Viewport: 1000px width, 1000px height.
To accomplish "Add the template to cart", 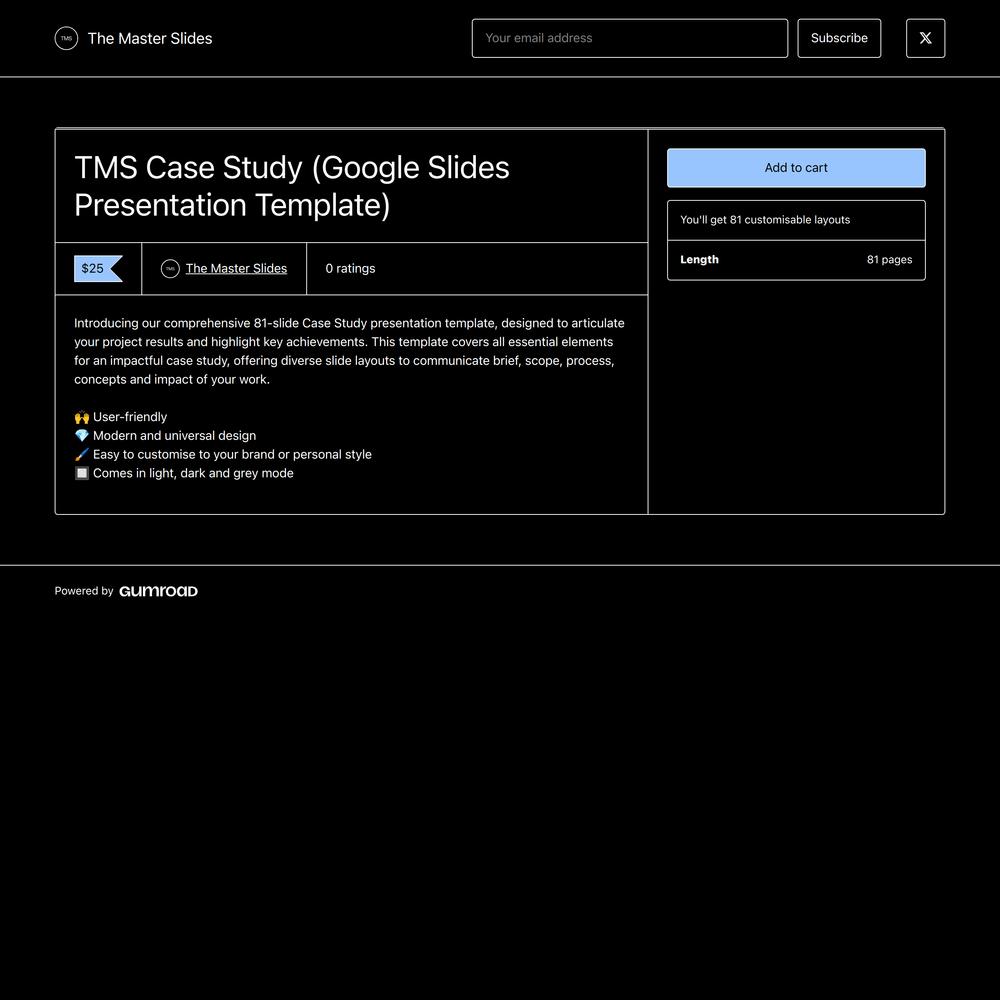I will (x=796, y=168).
